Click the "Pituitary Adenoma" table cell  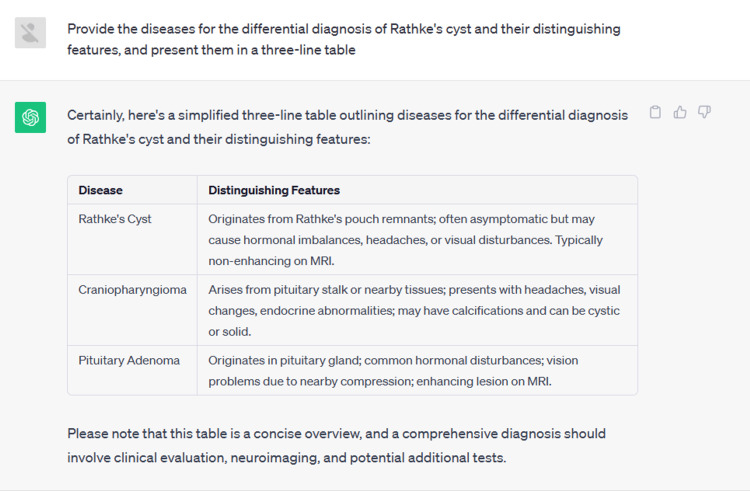pyautogui.click(x=132, y=371)
